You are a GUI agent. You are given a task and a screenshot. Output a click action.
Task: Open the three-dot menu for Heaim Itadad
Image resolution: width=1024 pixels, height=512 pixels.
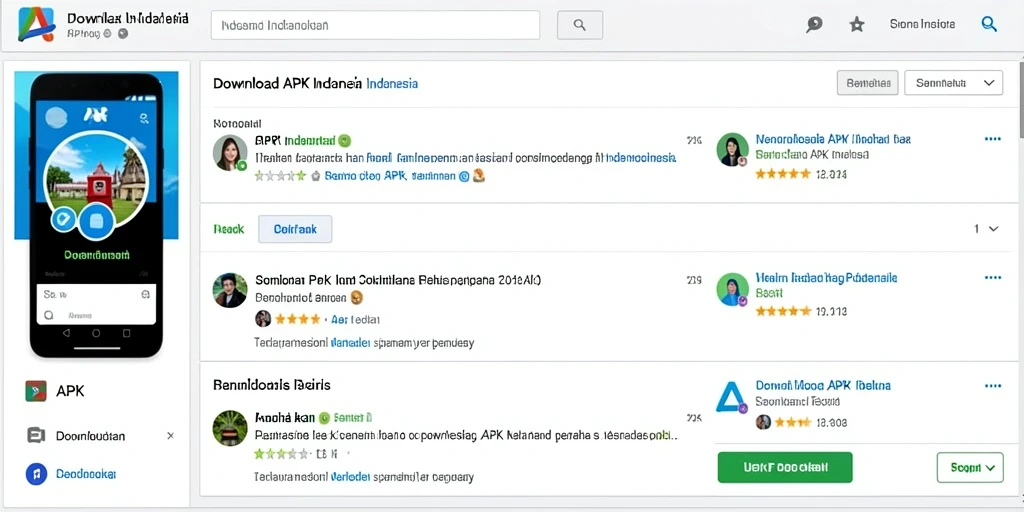pyautogui.click(x=992, y=278)
